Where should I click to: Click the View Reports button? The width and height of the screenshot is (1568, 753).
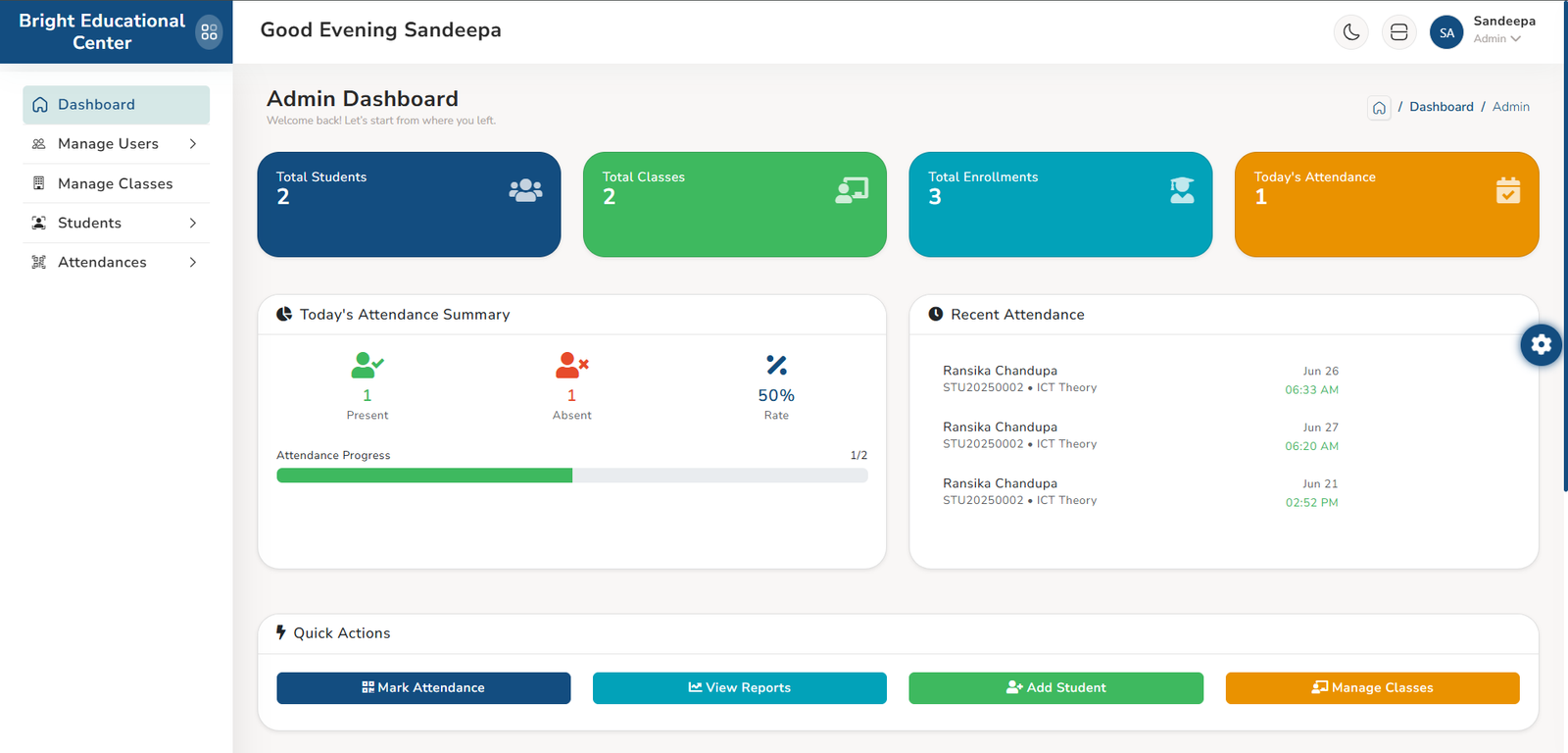(739, 687)
